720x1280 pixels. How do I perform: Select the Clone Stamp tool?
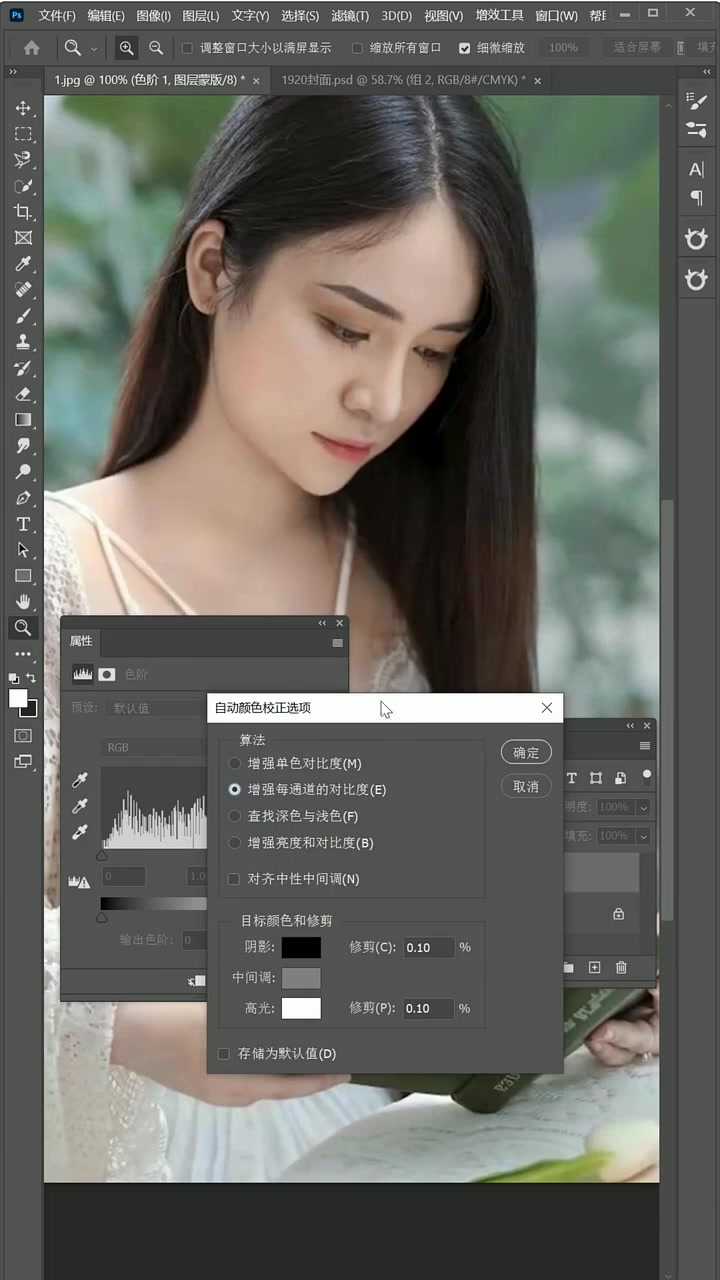coord(23,342)
